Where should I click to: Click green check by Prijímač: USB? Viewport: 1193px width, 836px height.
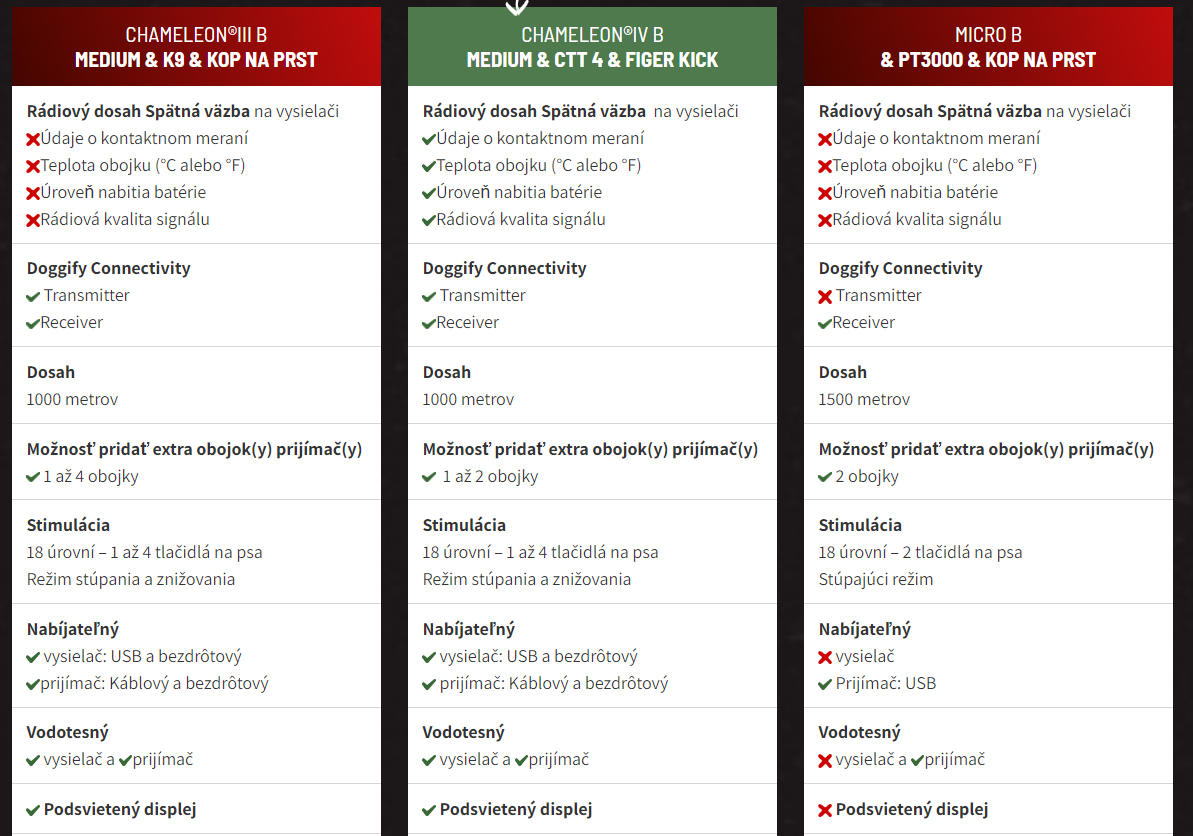coord(825,684)
